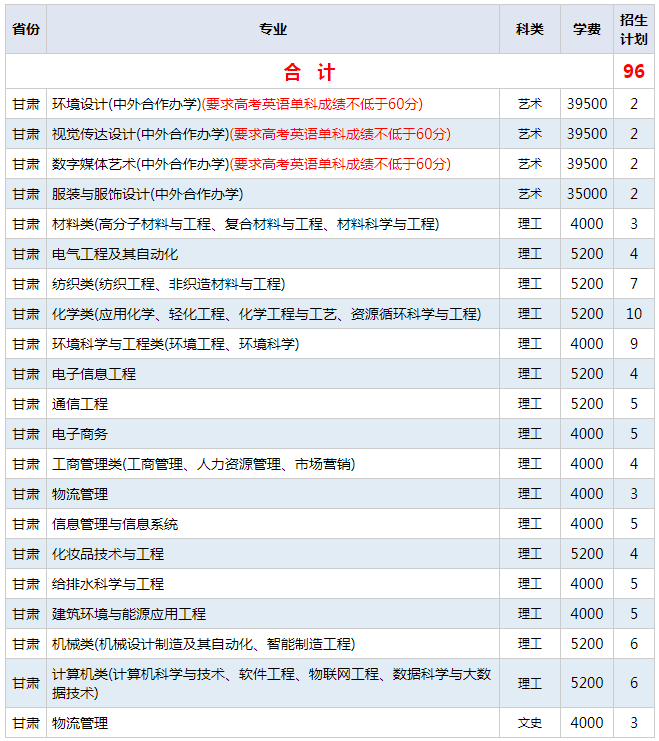
Task: Select the 视觉传达设计(中外合作办学) major cell
Action: (x=273, y=134)
